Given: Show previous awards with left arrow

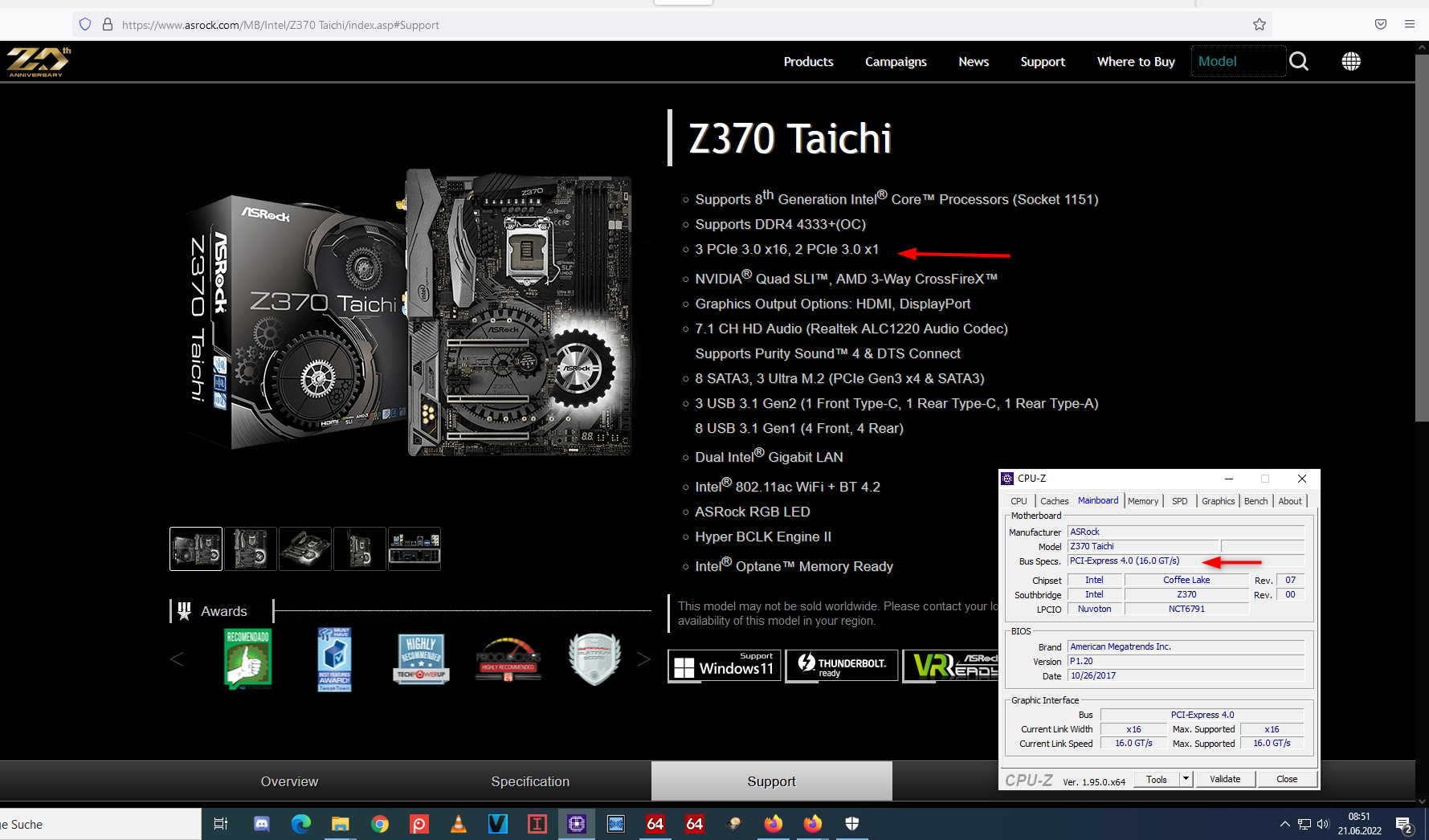Looking at the screenshot, I should coord(177,659).
